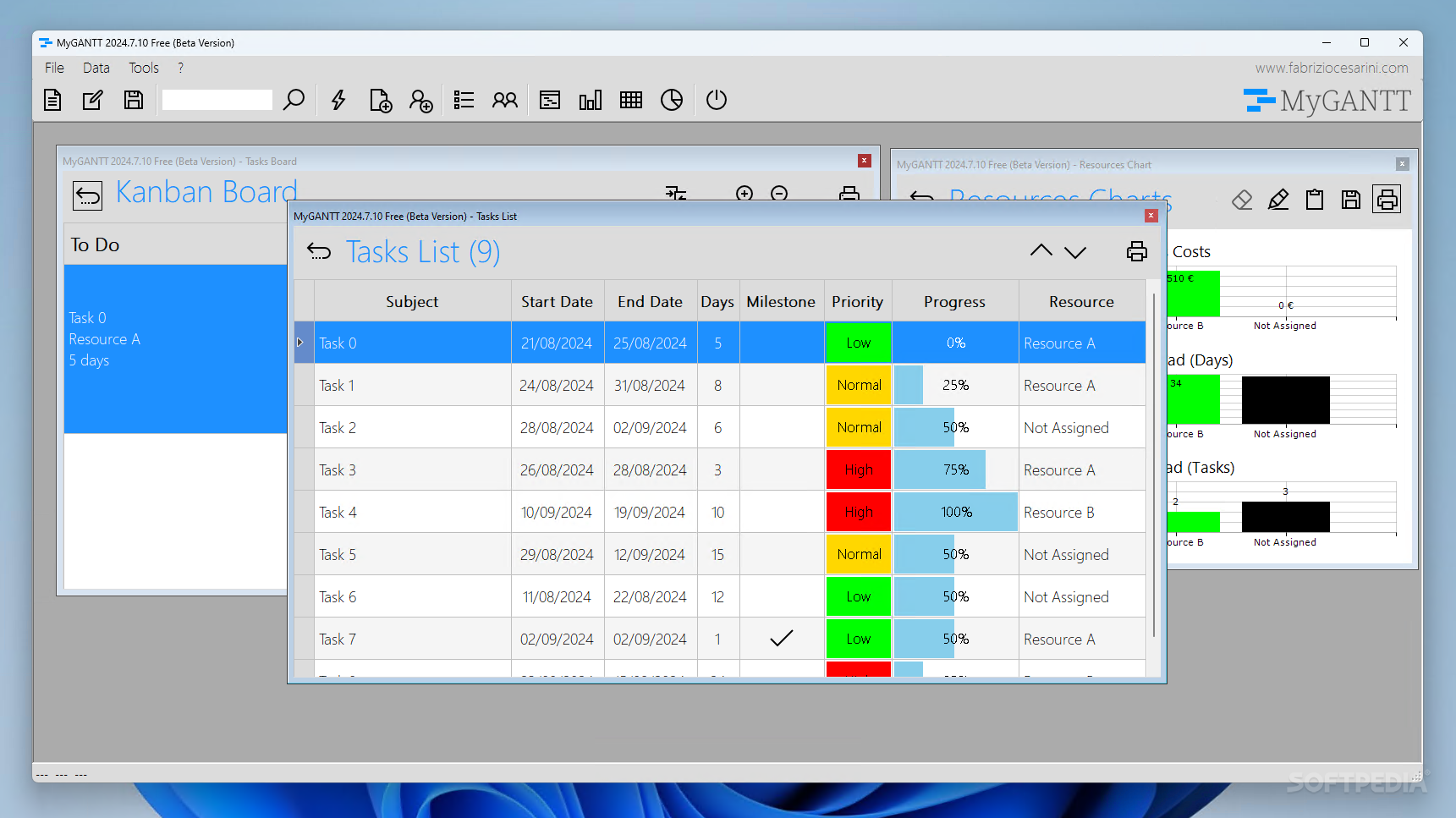Viewport: 1456px width, 818px height.
Task: Click the green Low priority cell of Task 6
Action: click(858, 596)
